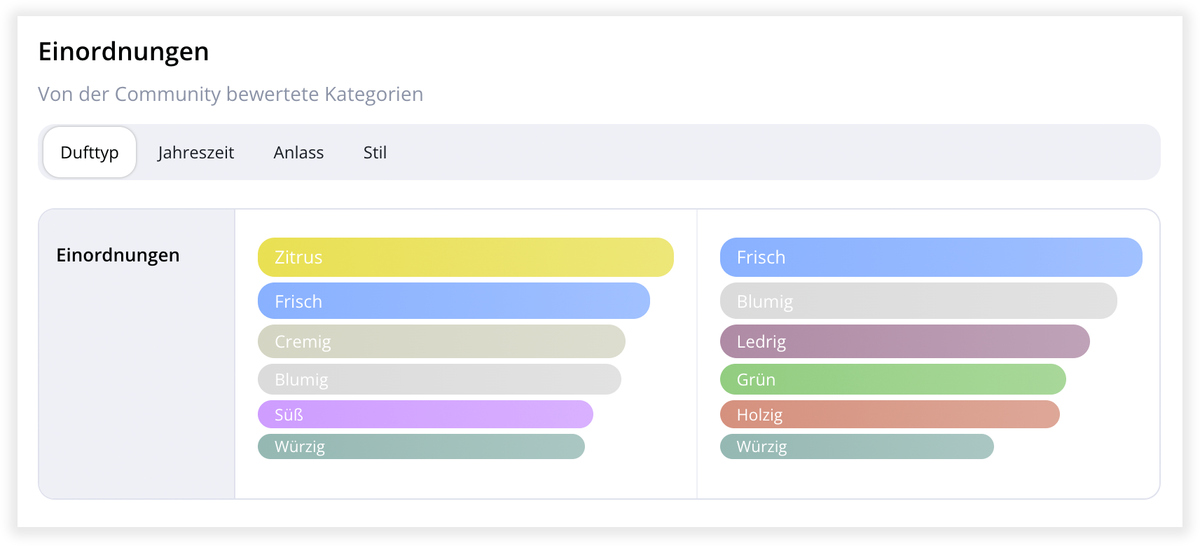Switch to the Dufttyp tab
The image size is (1200, 546).
tap(89, 153)
